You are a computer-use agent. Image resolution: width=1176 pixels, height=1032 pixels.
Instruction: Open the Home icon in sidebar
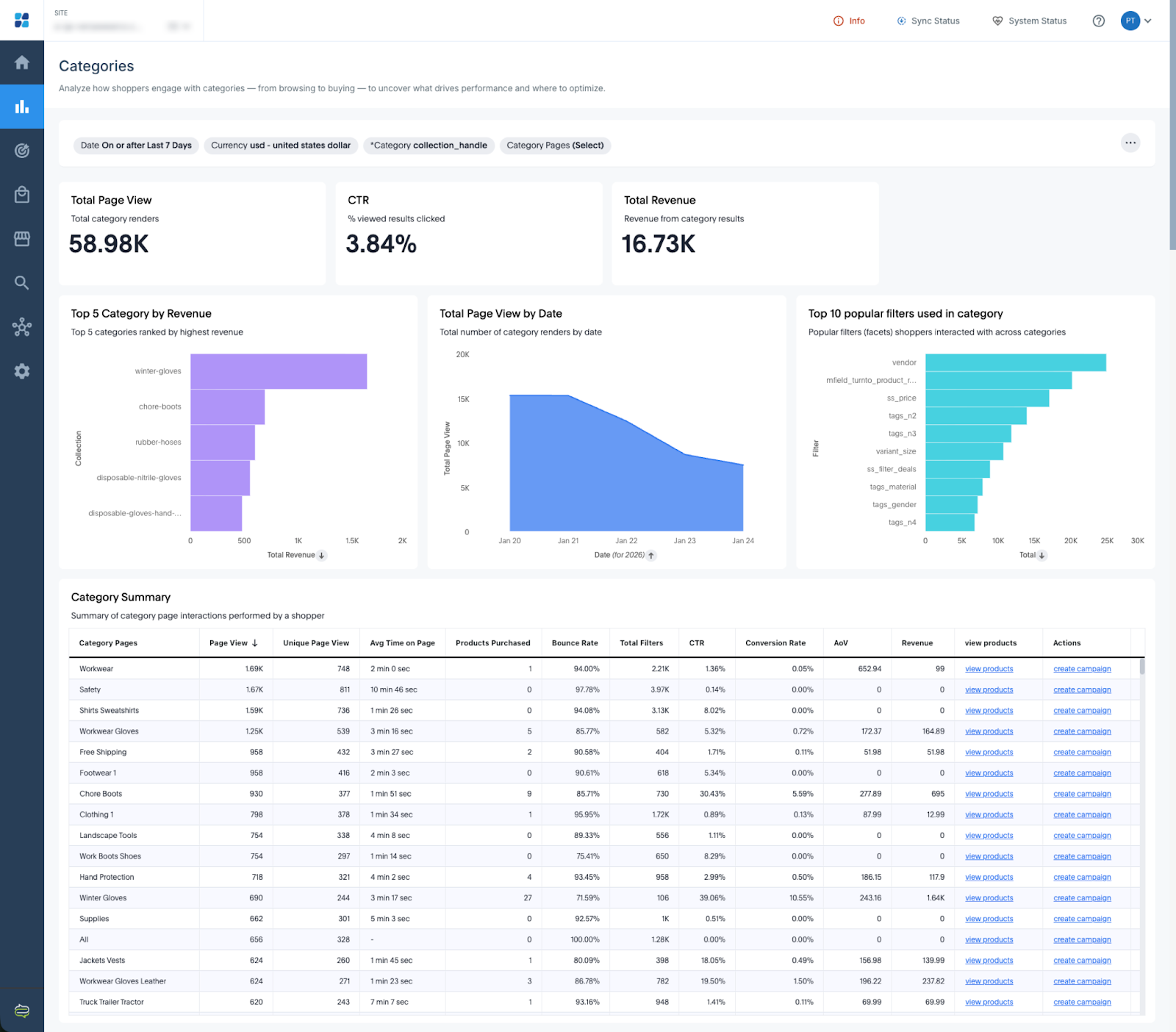click(x=22, y=62)
